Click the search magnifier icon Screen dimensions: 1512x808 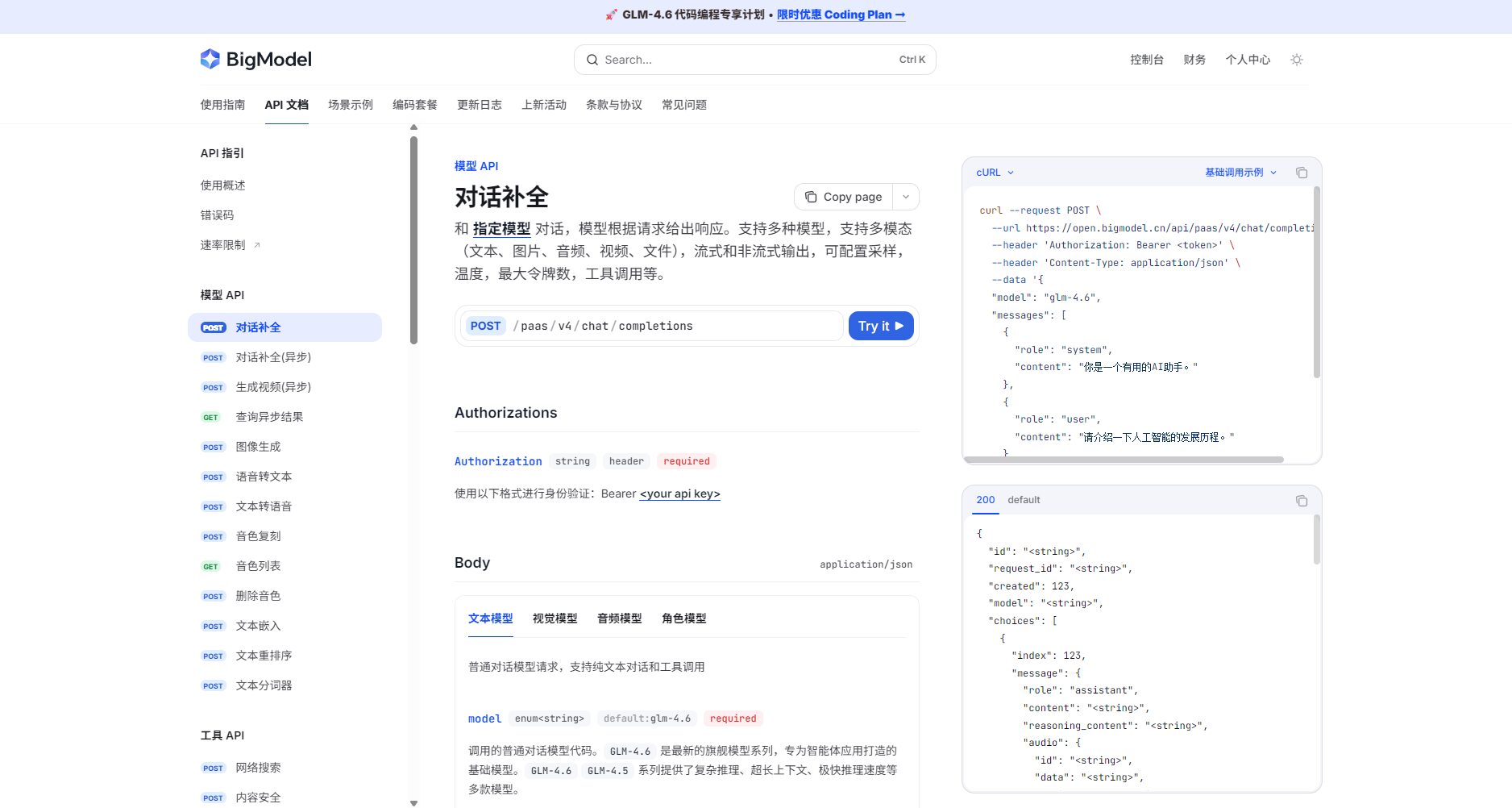[x=592, y=60]
